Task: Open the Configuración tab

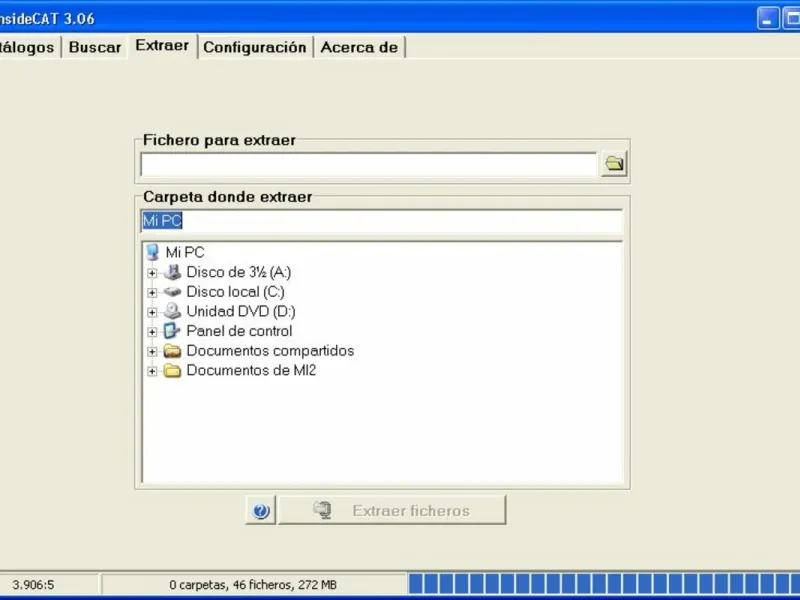Action: pyautogui.click(x=255, y=47)
